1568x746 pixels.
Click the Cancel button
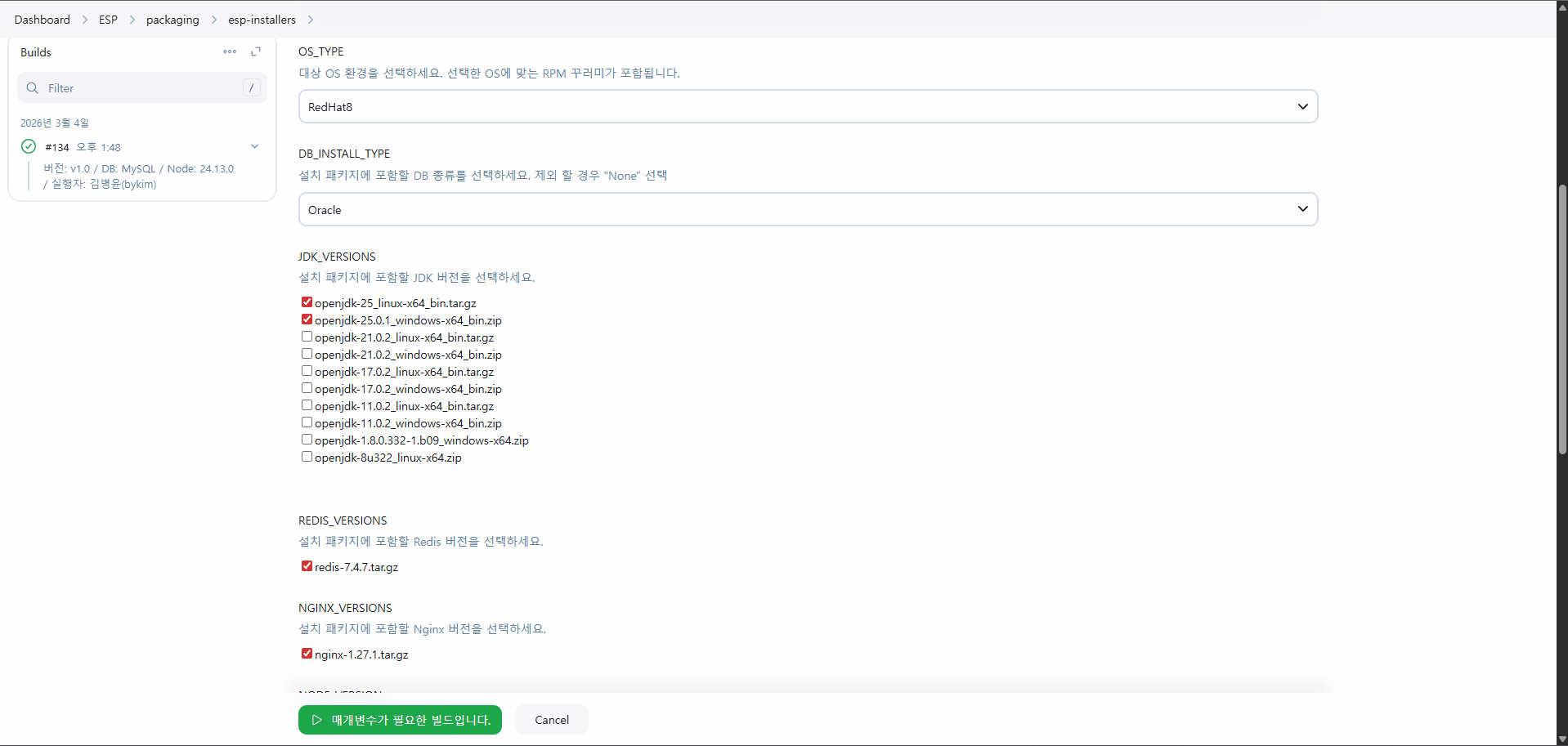[552, 720]
